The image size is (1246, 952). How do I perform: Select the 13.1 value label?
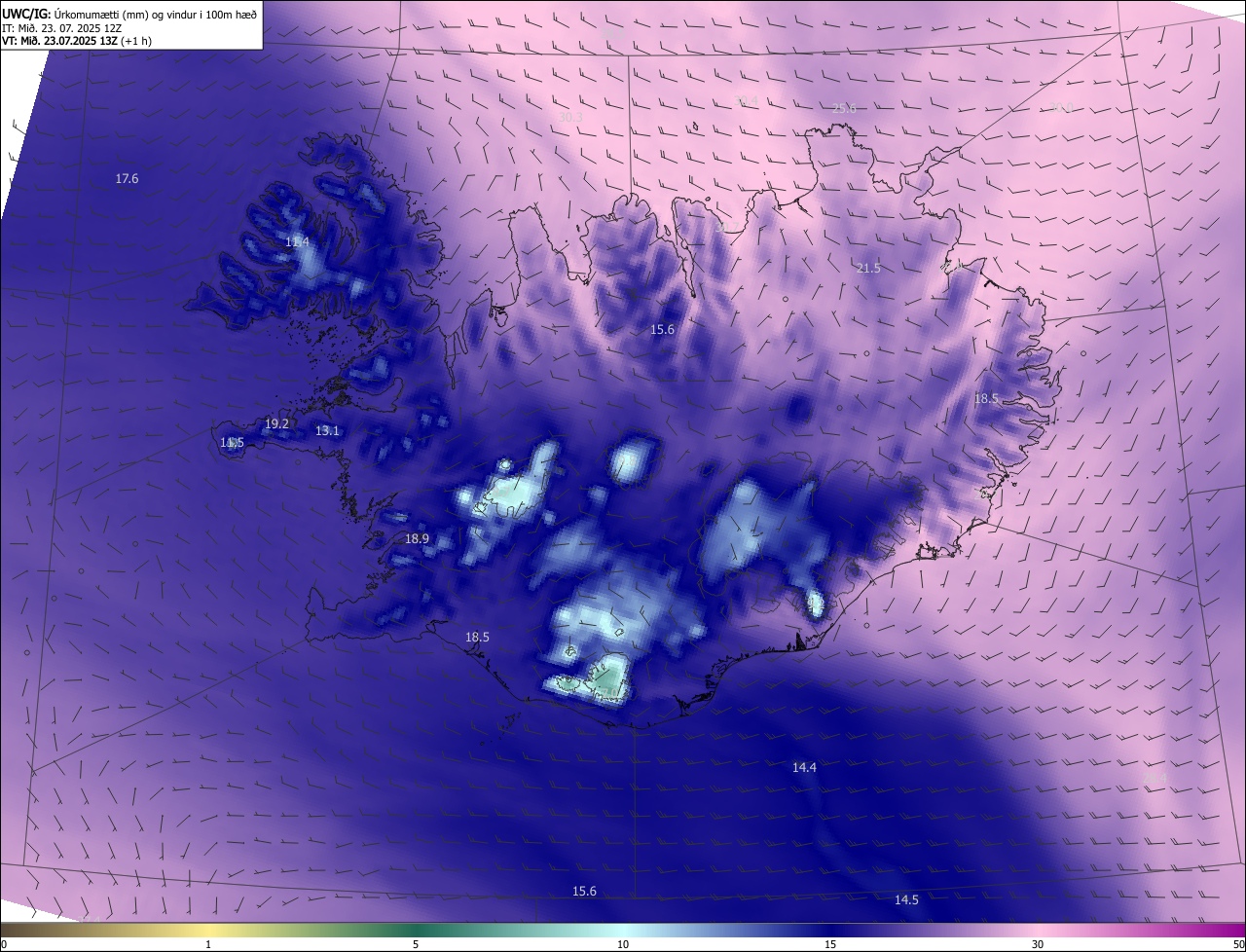[x=327, y=431]
